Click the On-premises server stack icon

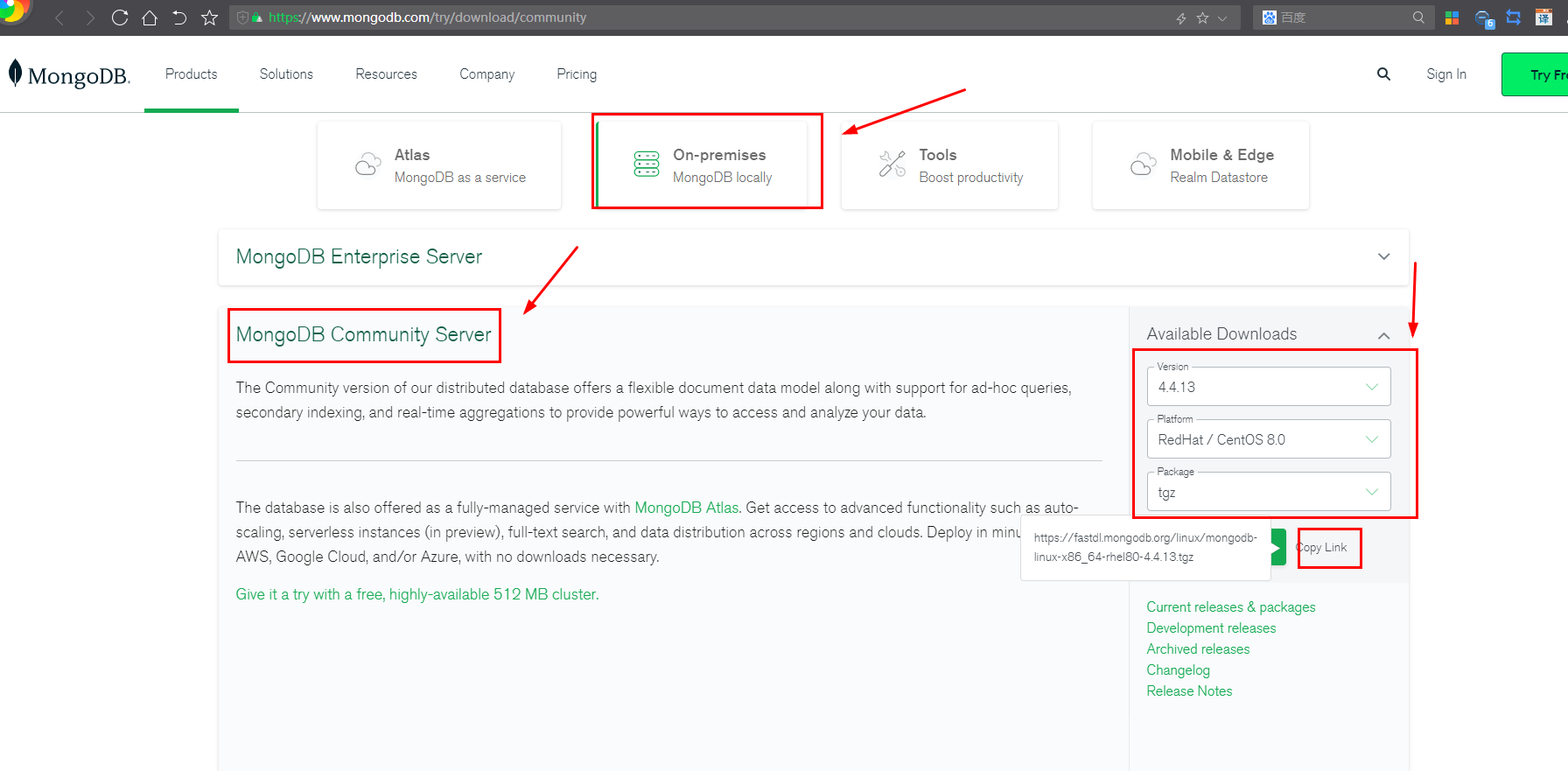pyautogui.click(x=647, y=164)
